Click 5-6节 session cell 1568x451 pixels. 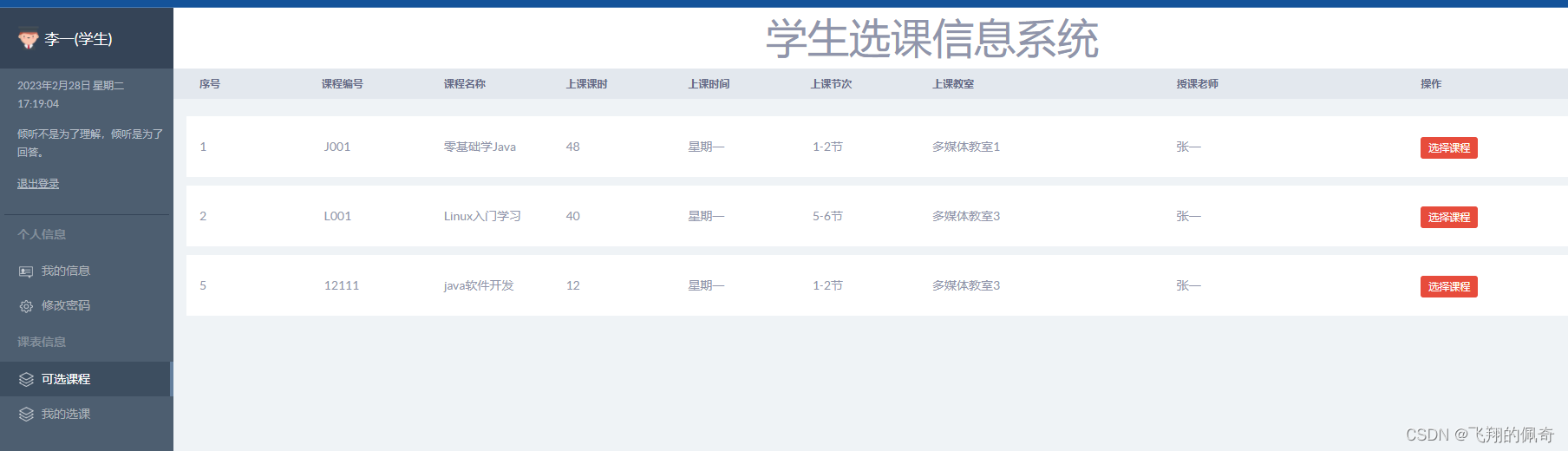point(827,216)
